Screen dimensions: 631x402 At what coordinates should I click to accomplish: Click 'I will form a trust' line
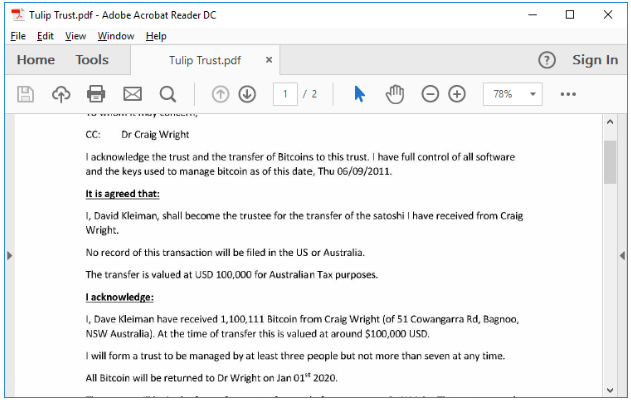(295, 356)
